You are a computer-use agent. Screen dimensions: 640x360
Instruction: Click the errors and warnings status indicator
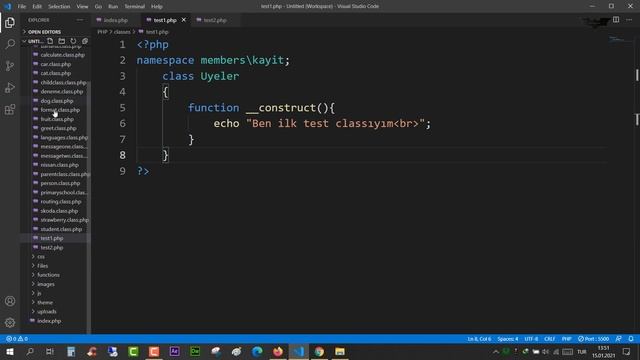point(17,339)
